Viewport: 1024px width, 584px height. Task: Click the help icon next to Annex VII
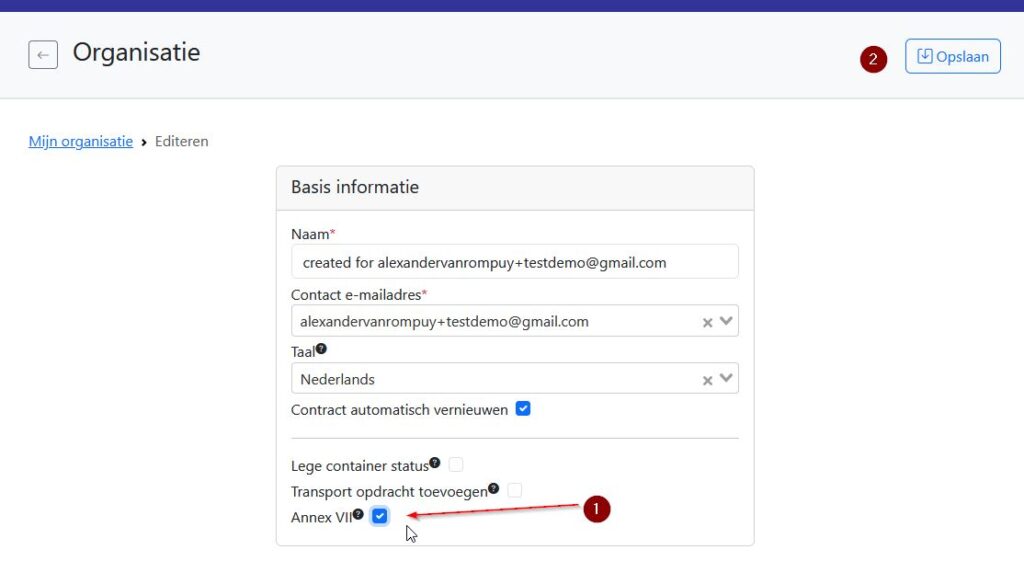pos(358,515)
